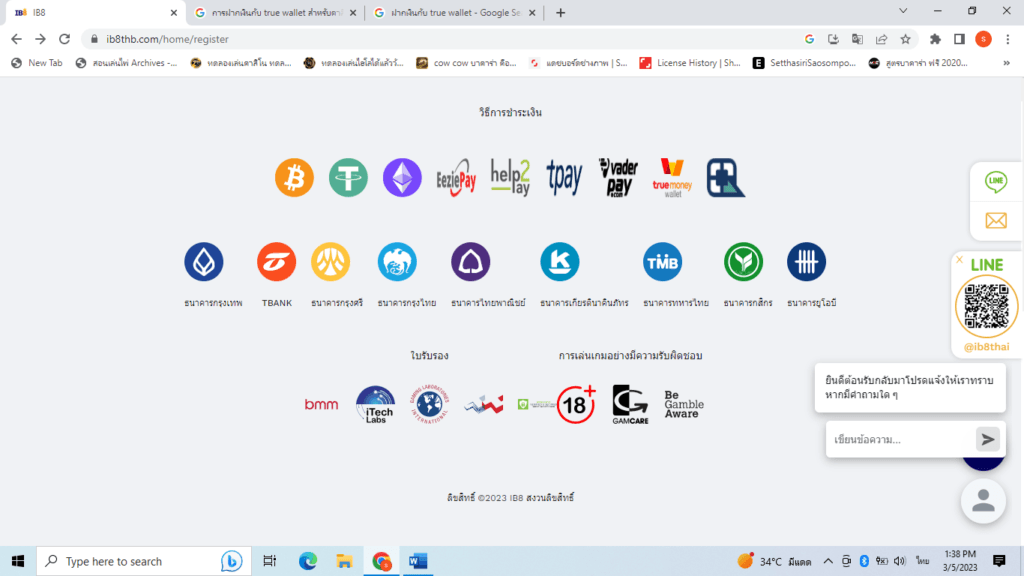The width and height of the screenshot is (1024, 576).
Task: Click the 18+ responsible gaming badge
Action: [x=576, y=404]
